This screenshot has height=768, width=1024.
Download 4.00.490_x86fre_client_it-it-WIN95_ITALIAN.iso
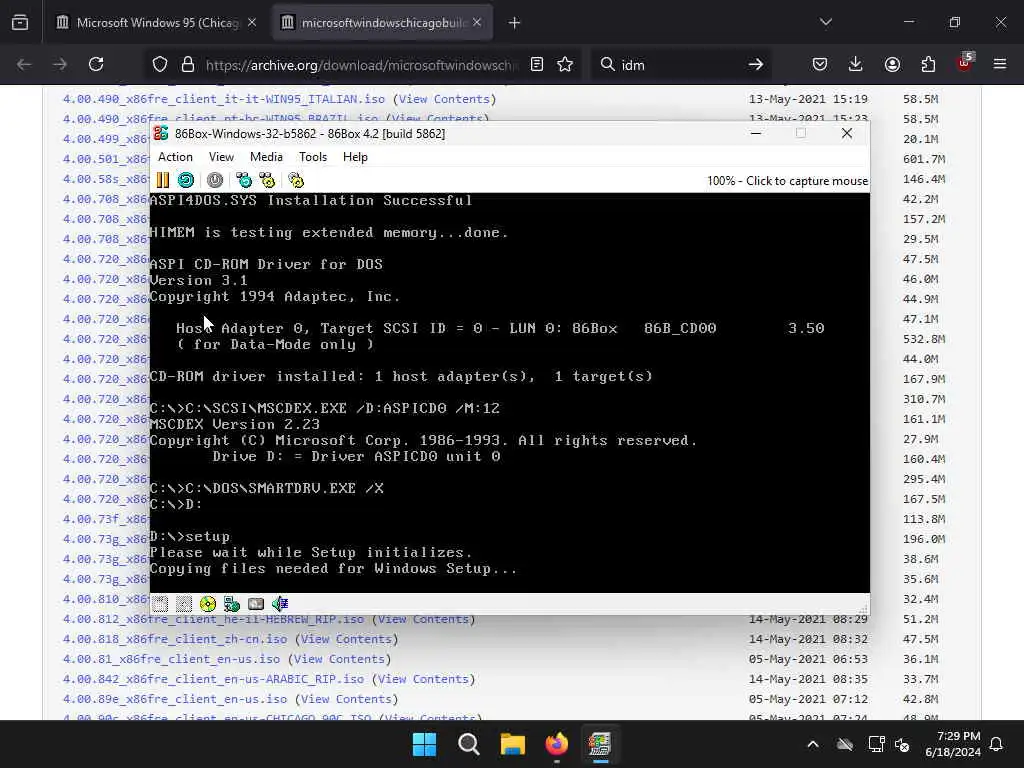223,99
